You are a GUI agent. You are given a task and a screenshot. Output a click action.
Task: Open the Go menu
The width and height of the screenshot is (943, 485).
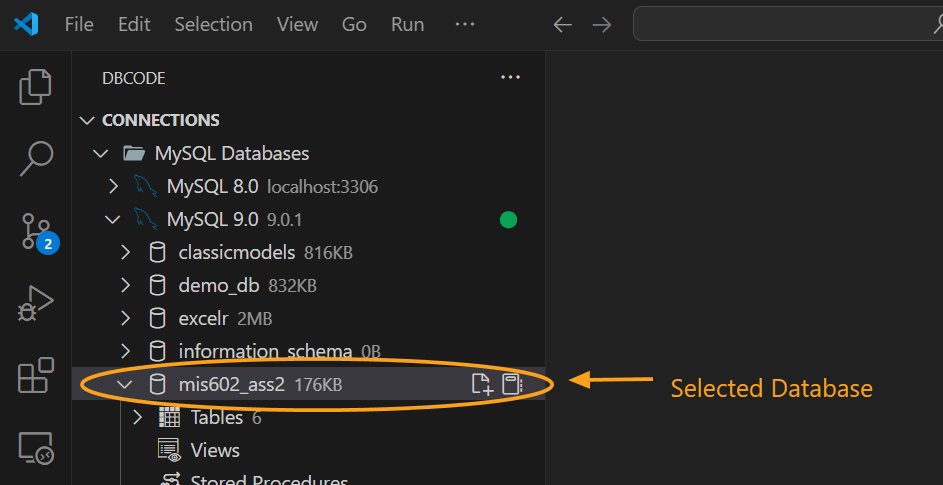point(354,25)
